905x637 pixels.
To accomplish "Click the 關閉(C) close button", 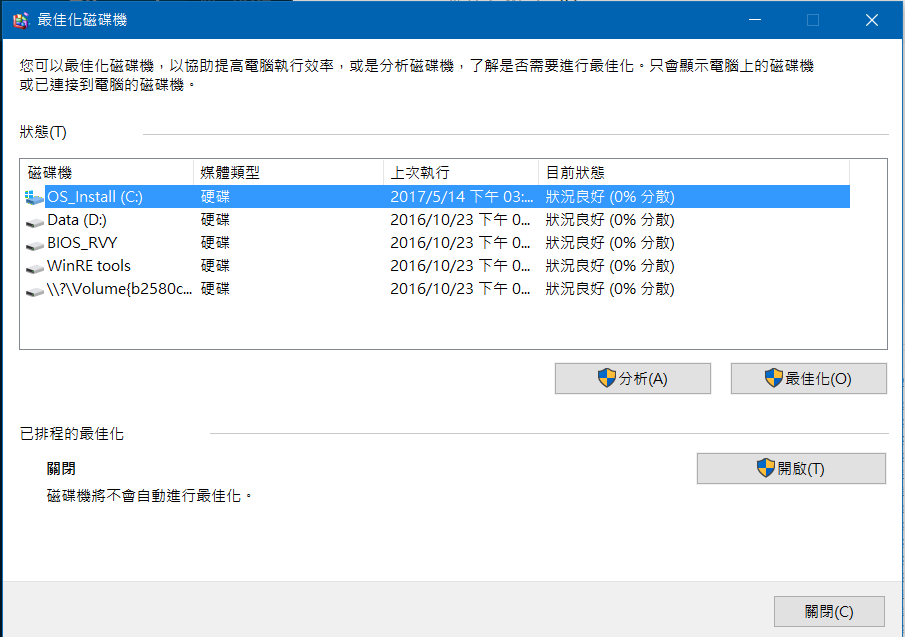I will click(x=829, y=612).
